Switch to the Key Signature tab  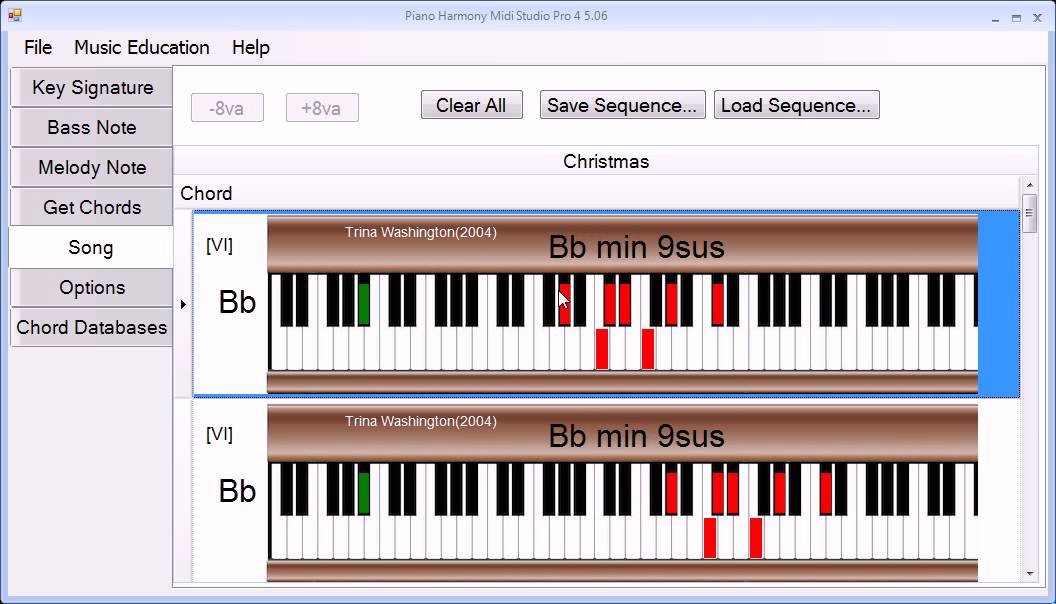[92, 88]
